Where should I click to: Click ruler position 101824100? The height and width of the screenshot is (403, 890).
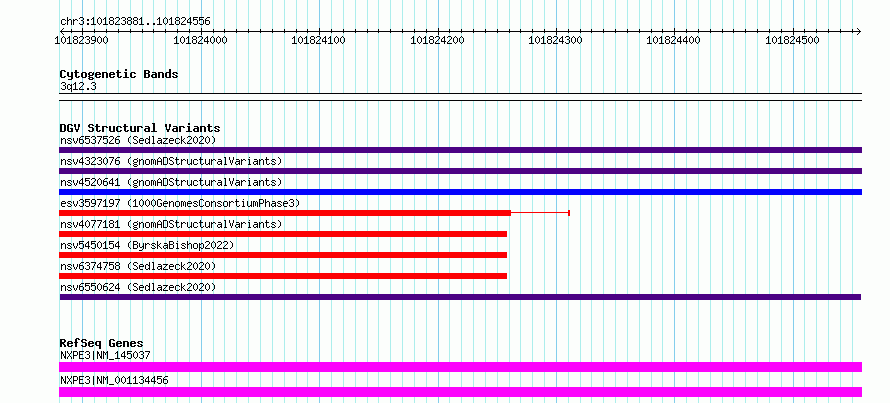(x=319, y=40)
